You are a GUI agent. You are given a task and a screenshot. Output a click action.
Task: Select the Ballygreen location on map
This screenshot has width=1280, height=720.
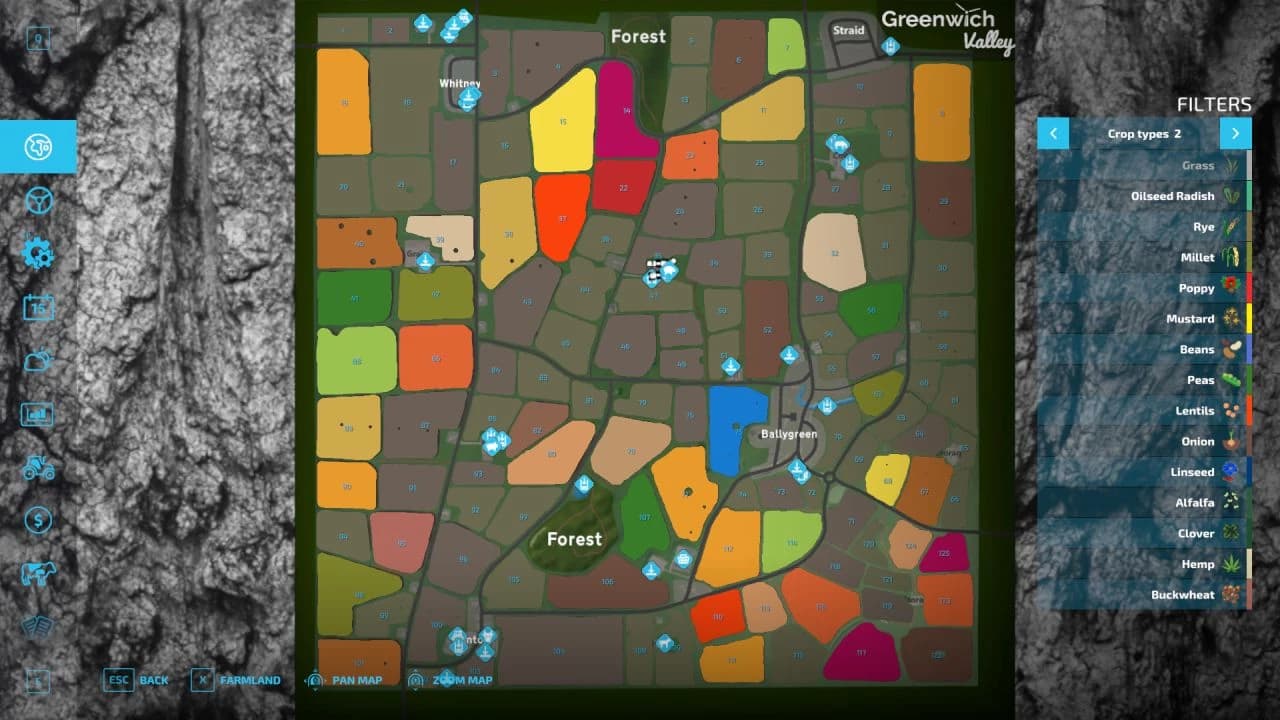788,434
